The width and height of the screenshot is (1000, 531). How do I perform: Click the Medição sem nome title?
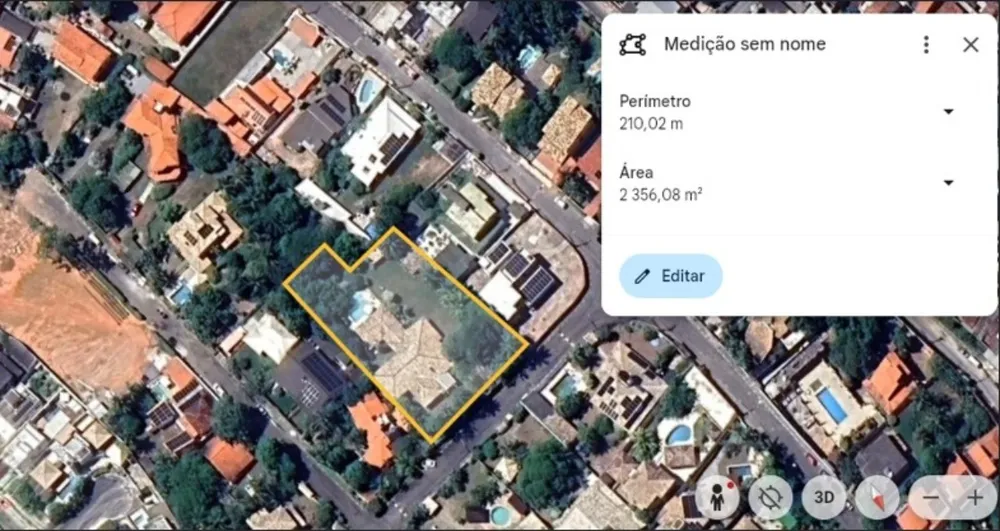click(745, 45)
